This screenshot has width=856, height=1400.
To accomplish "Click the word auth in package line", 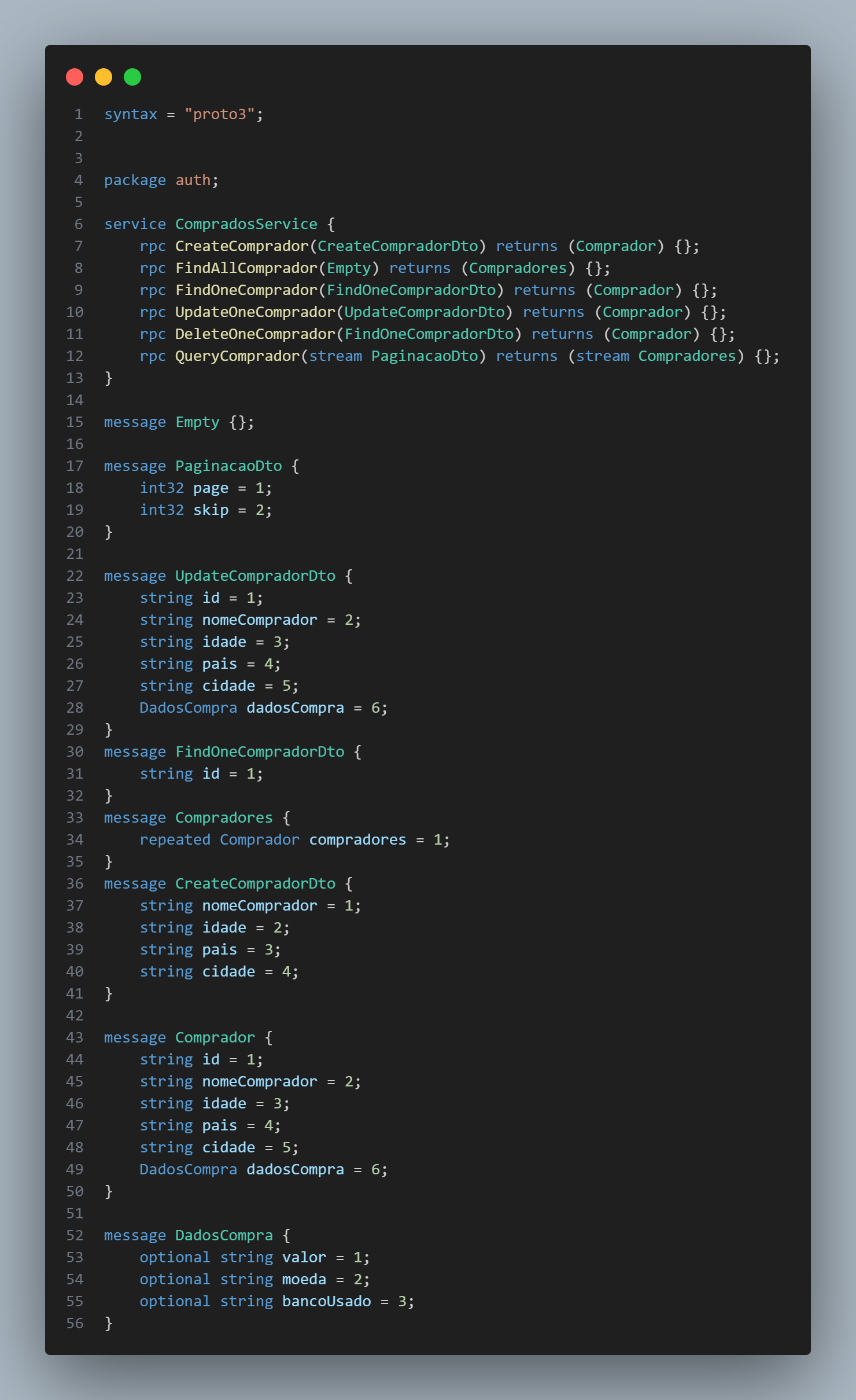I will pyautogui.click(x=193, y=180).
